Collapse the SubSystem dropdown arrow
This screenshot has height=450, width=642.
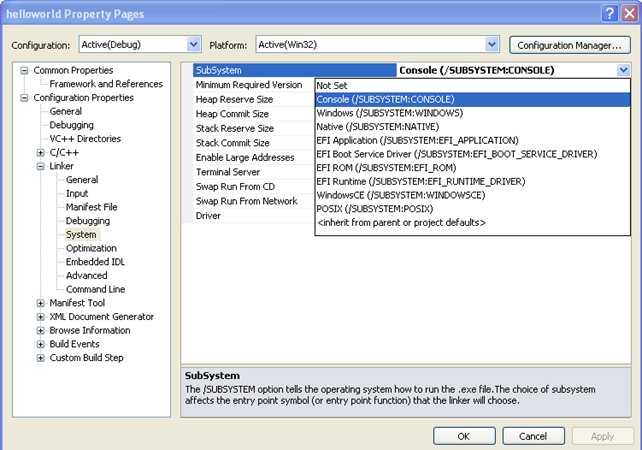624,70
